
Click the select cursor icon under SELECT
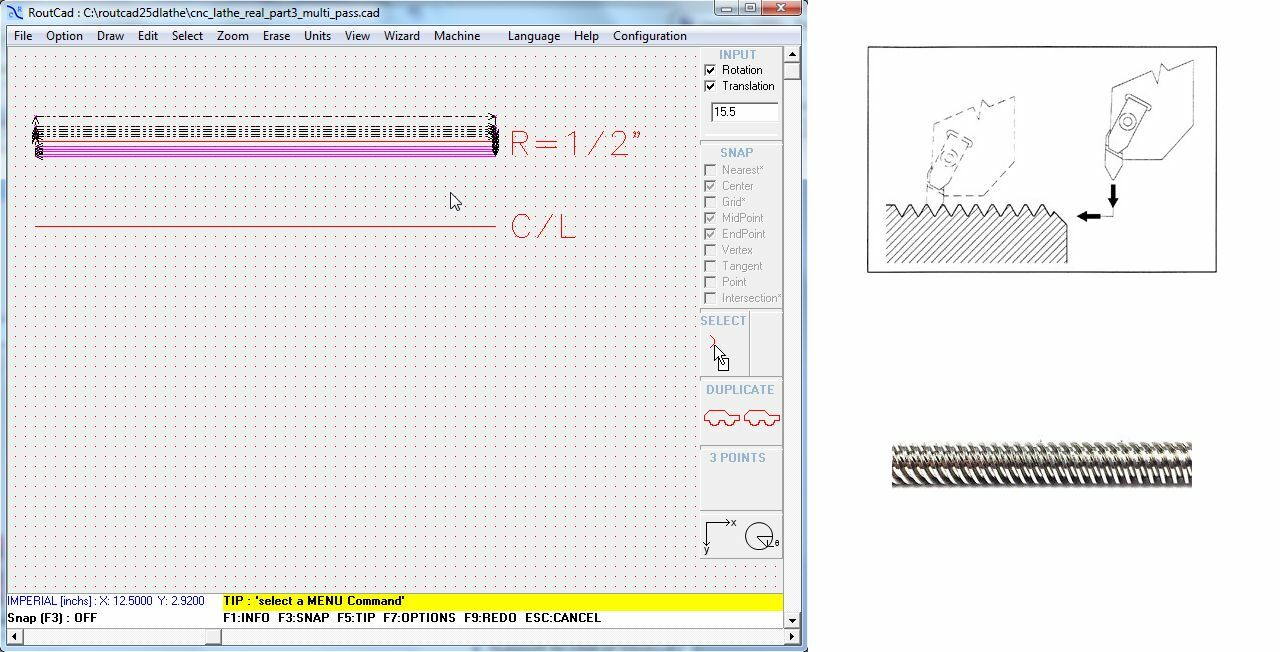[720, 354]
